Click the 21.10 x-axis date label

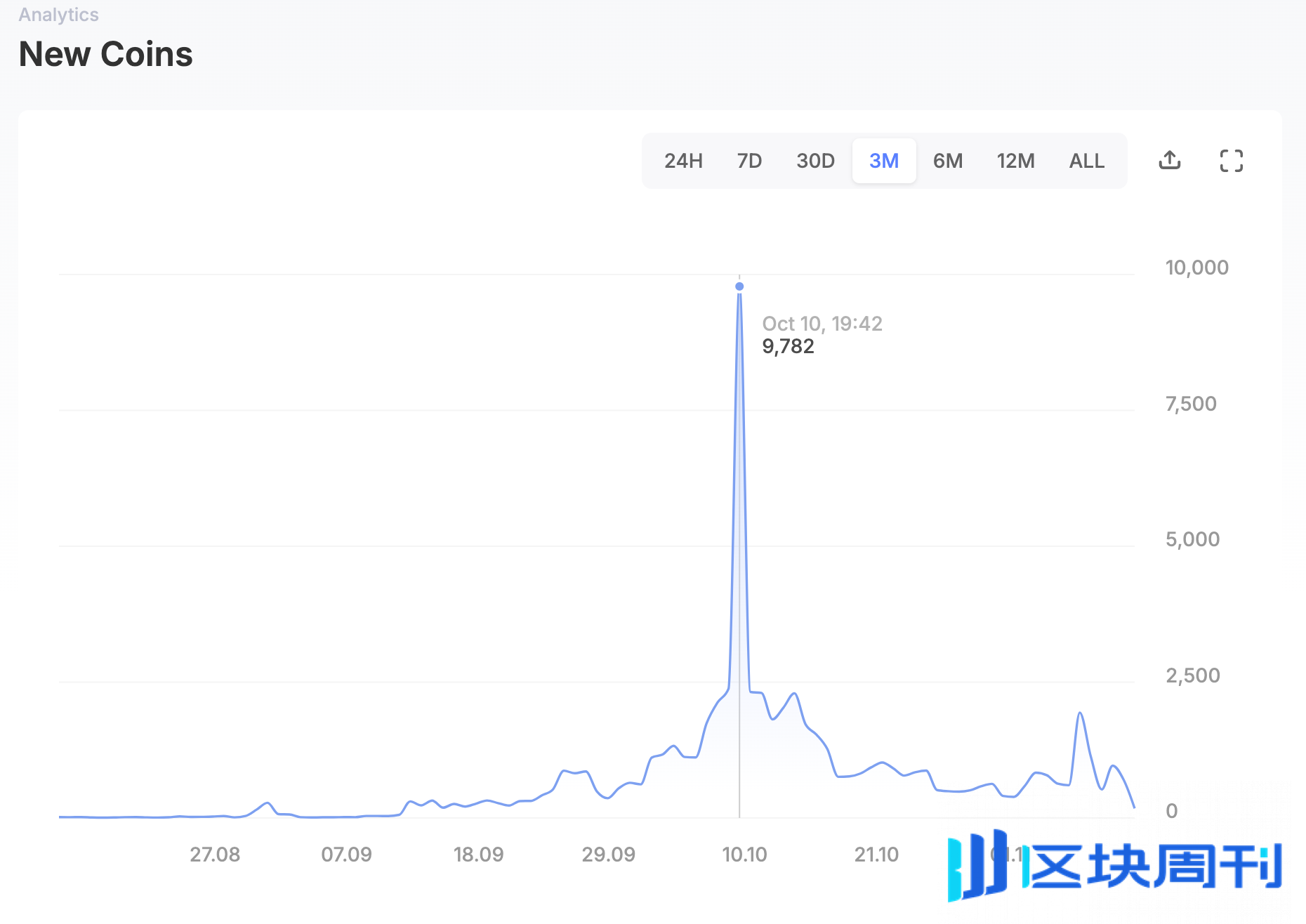point(876,854)
